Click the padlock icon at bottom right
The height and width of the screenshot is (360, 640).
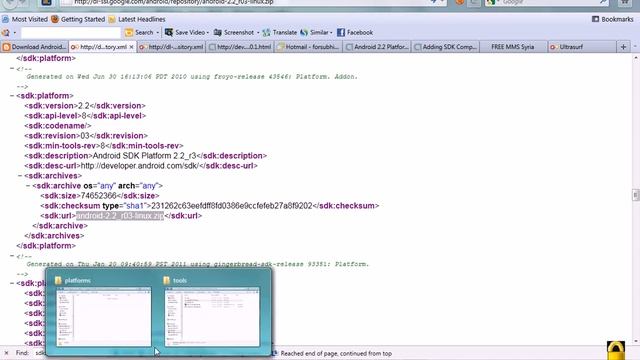(616, 350)
